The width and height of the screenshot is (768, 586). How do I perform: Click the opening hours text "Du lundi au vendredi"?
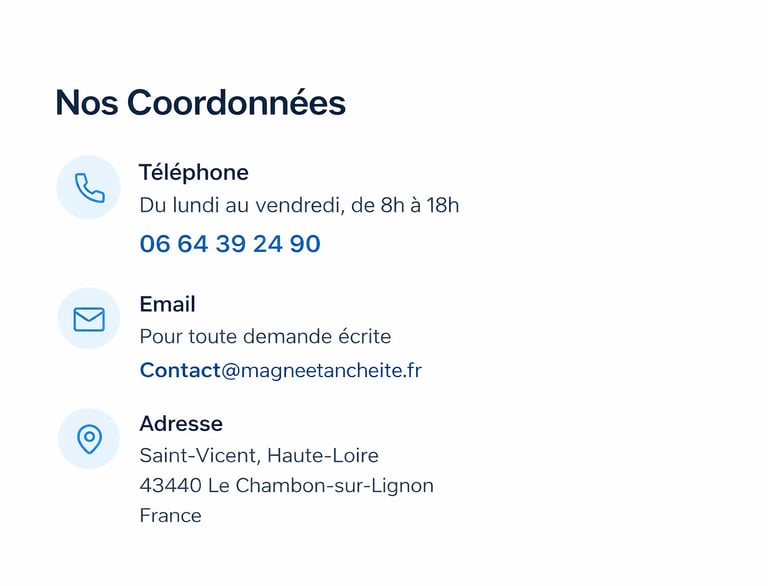click(x=240, y=206)
